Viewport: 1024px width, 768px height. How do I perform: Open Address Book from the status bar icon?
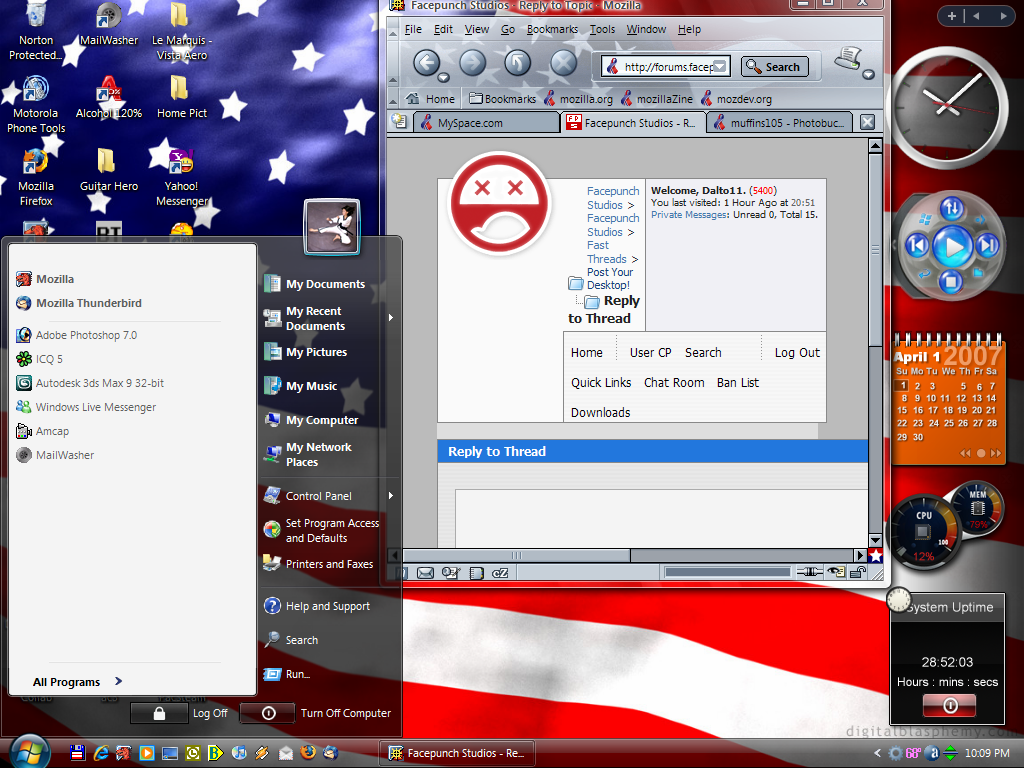476,573
